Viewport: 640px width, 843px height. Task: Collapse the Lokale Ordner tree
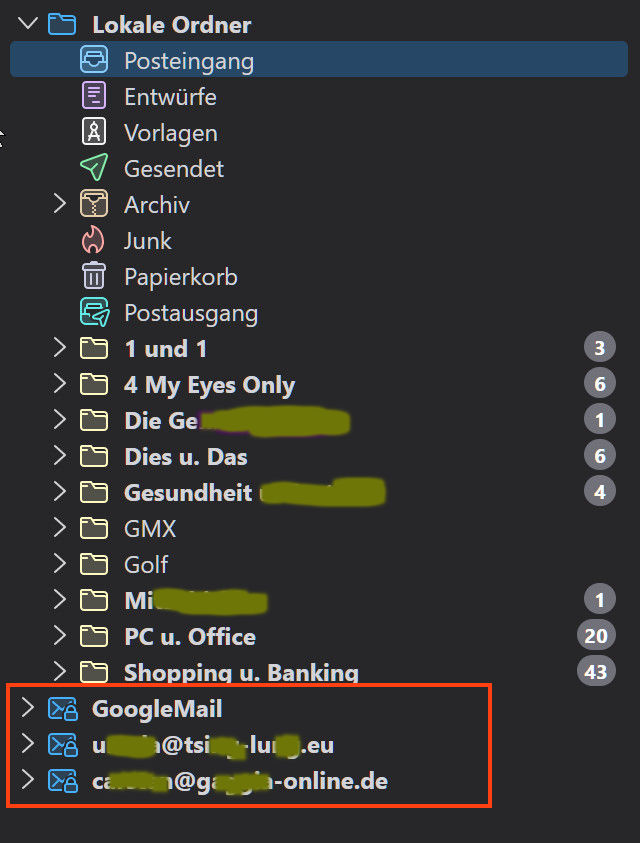click(x=27, y=24)
